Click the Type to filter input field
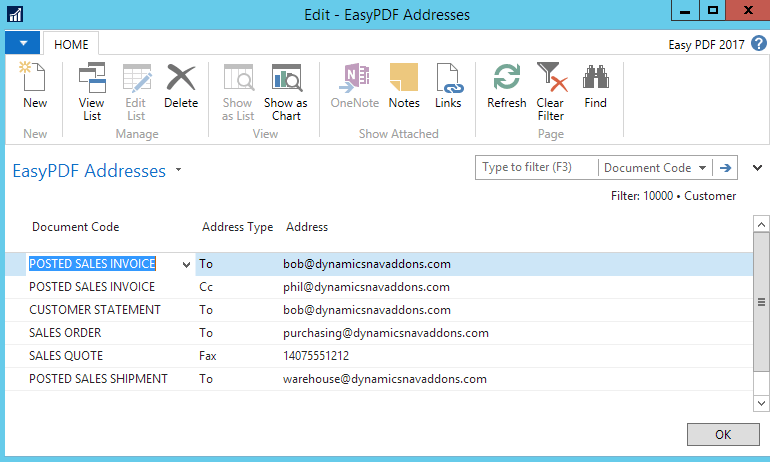 537,168
